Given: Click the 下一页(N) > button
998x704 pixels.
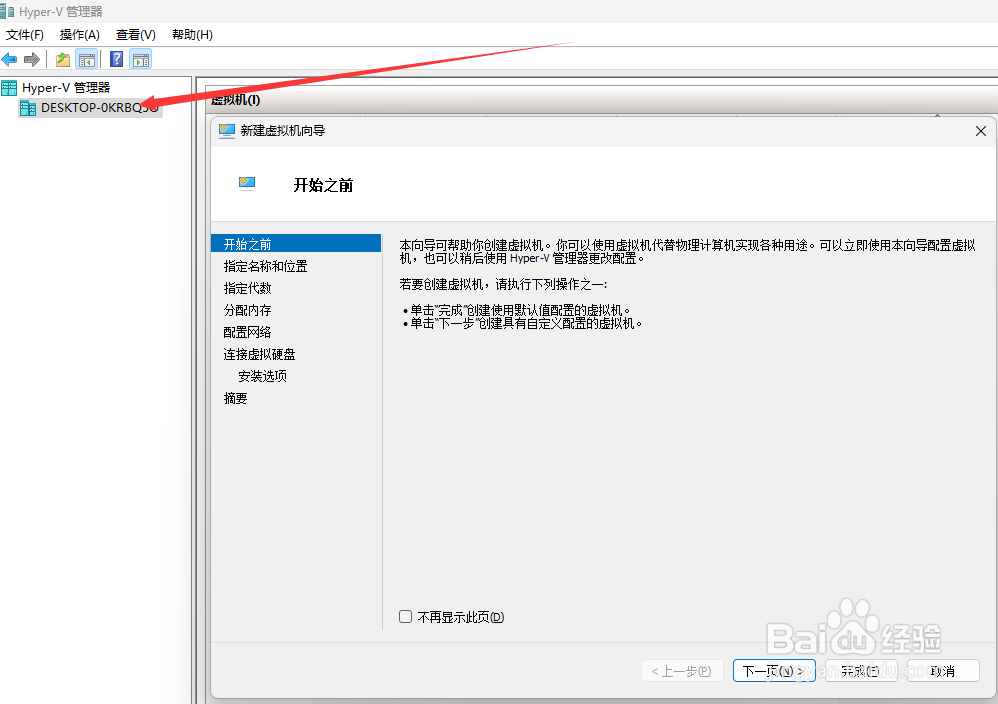Looking at the screenshot, I should point(774,671).
